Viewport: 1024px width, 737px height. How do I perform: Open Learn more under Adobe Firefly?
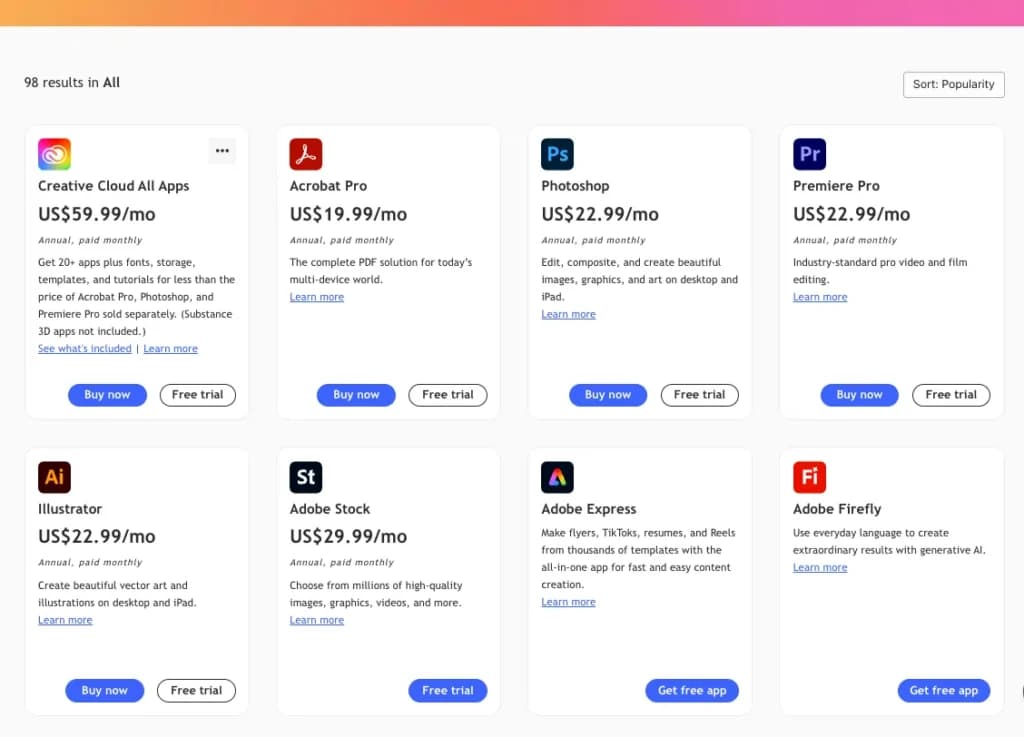820,567
